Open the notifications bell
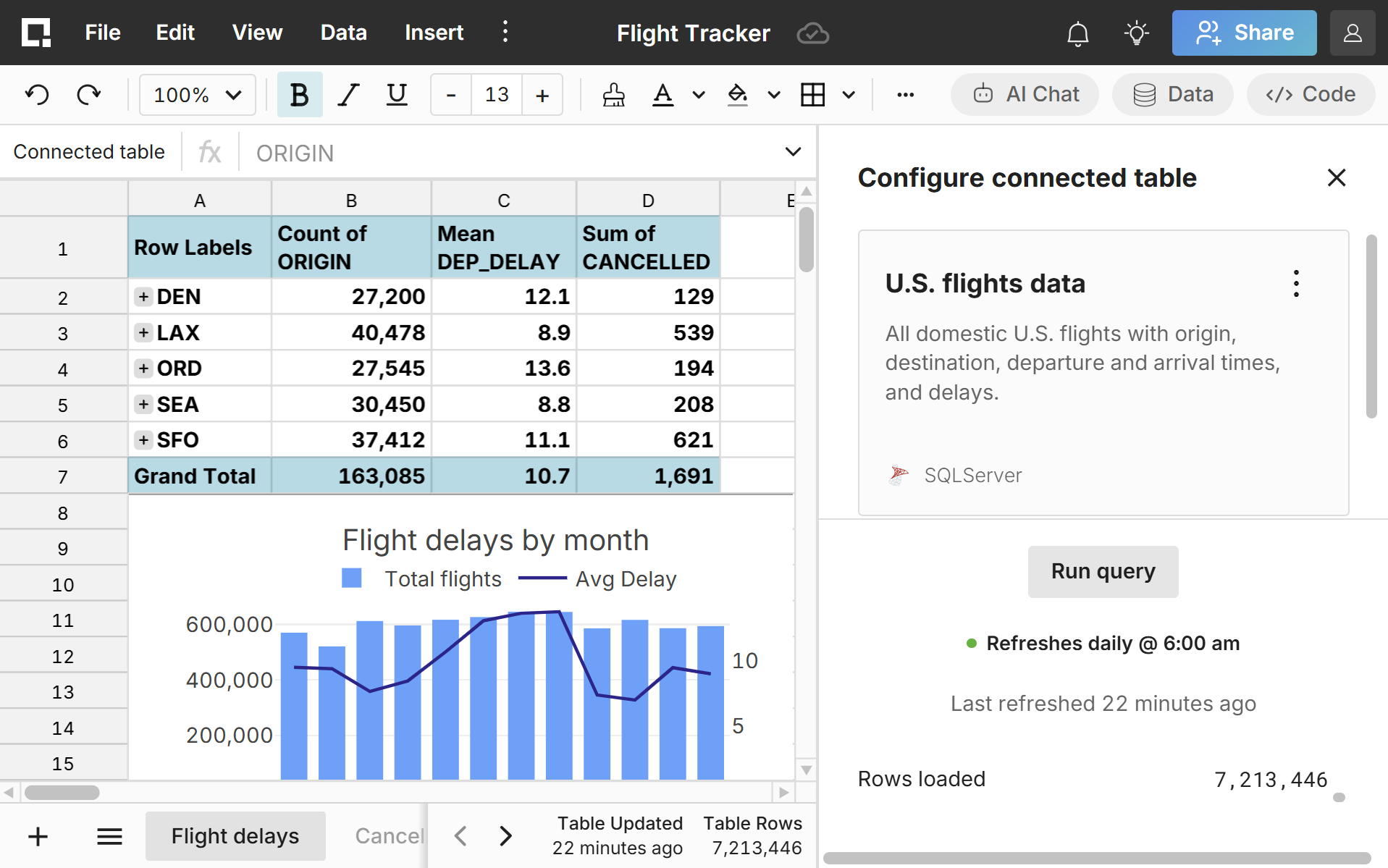Image resolution: width=1388 pixels, height=868 pixels. (x=1077, y=33)
